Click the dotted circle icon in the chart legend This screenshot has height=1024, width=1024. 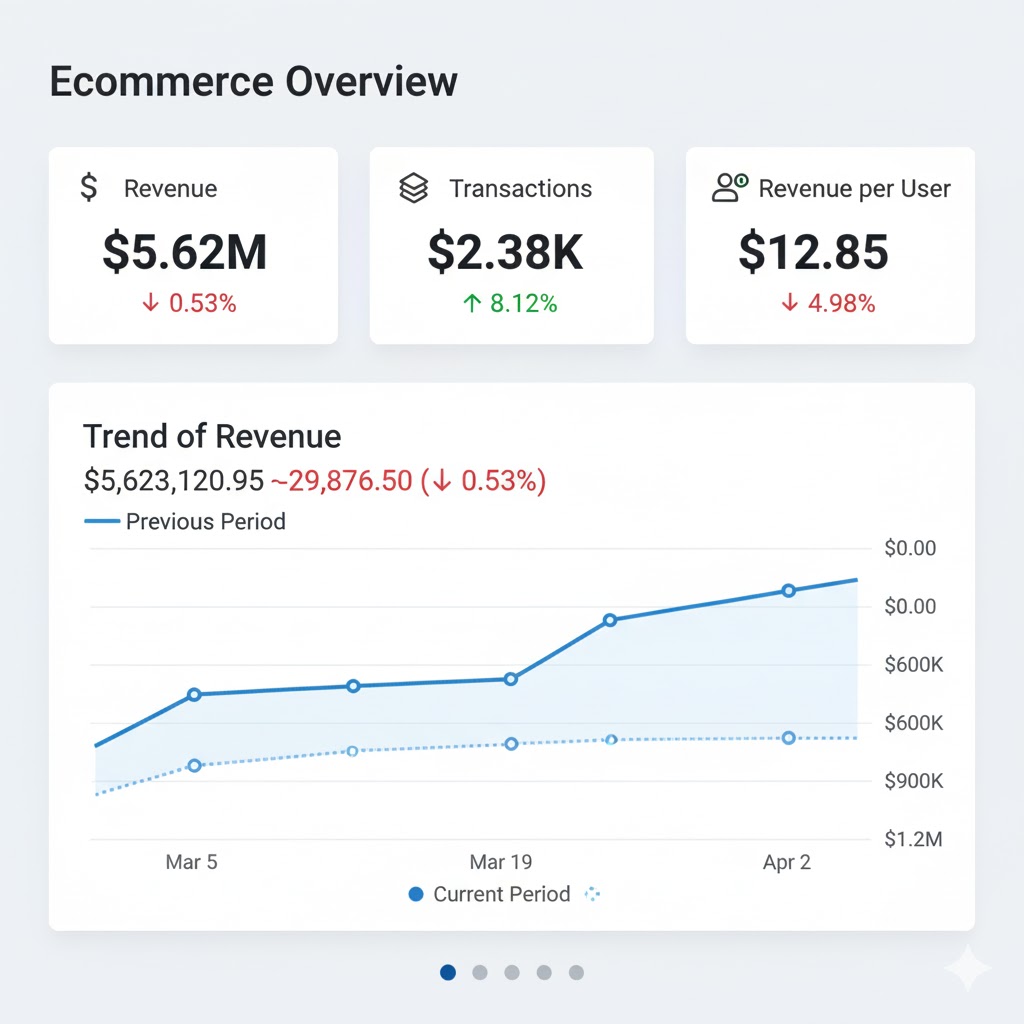591,894
